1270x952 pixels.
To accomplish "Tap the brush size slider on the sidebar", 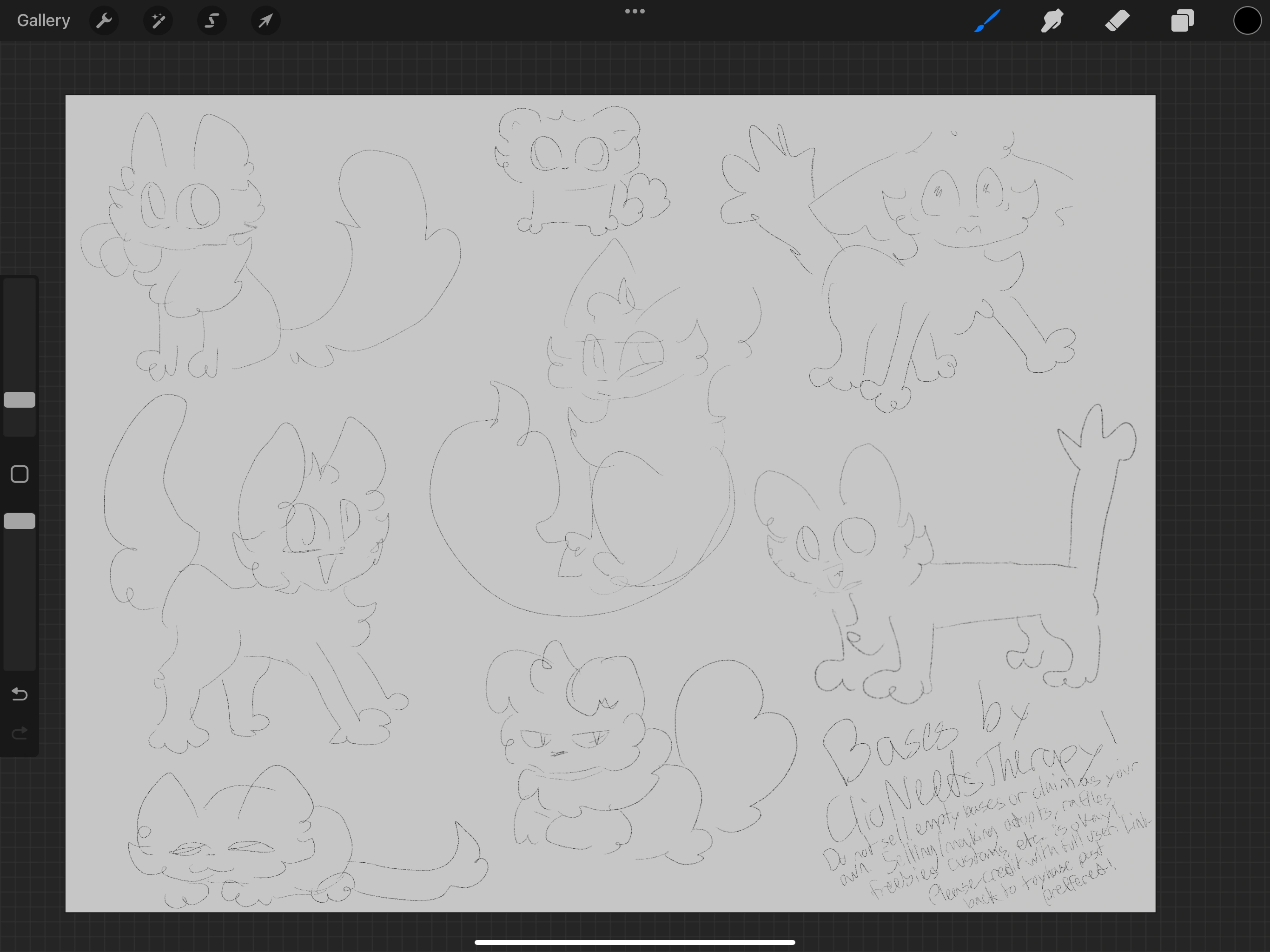I will coord(20,400).
